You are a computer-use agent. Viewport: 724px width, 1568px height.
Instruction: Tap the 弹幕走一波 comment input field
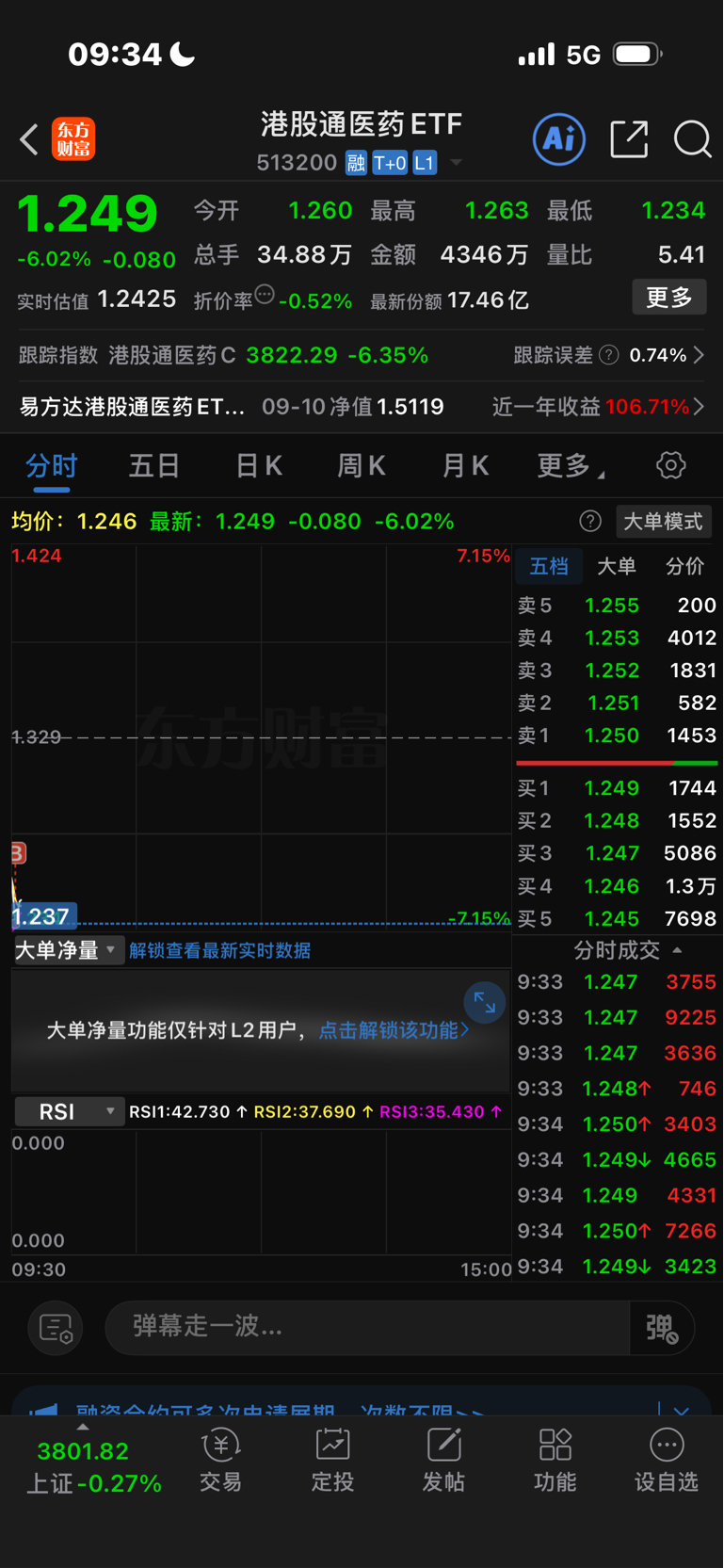click(367, 1328)
